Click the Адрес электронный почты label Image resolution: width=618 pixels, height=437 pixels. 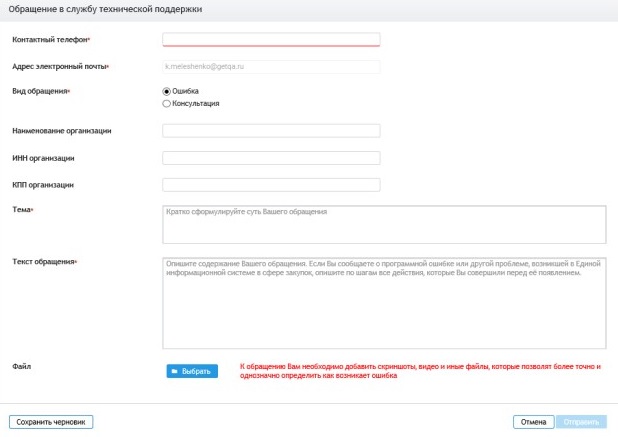[x=58, y=67]
